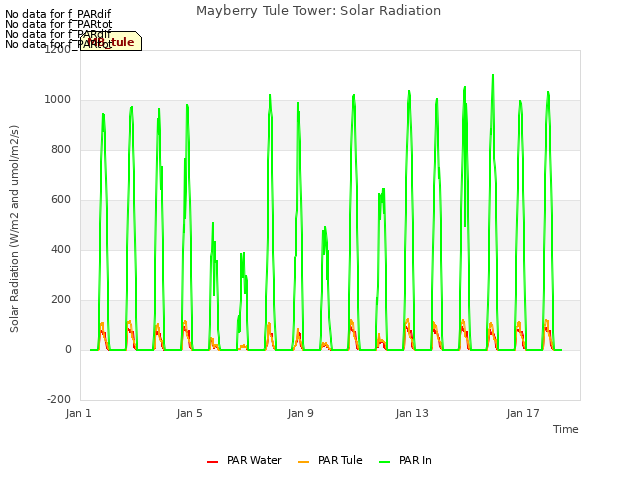Click the orange PAR Tule legend swatch
Screen dimensions: 640x480
[x=304, y=462]
